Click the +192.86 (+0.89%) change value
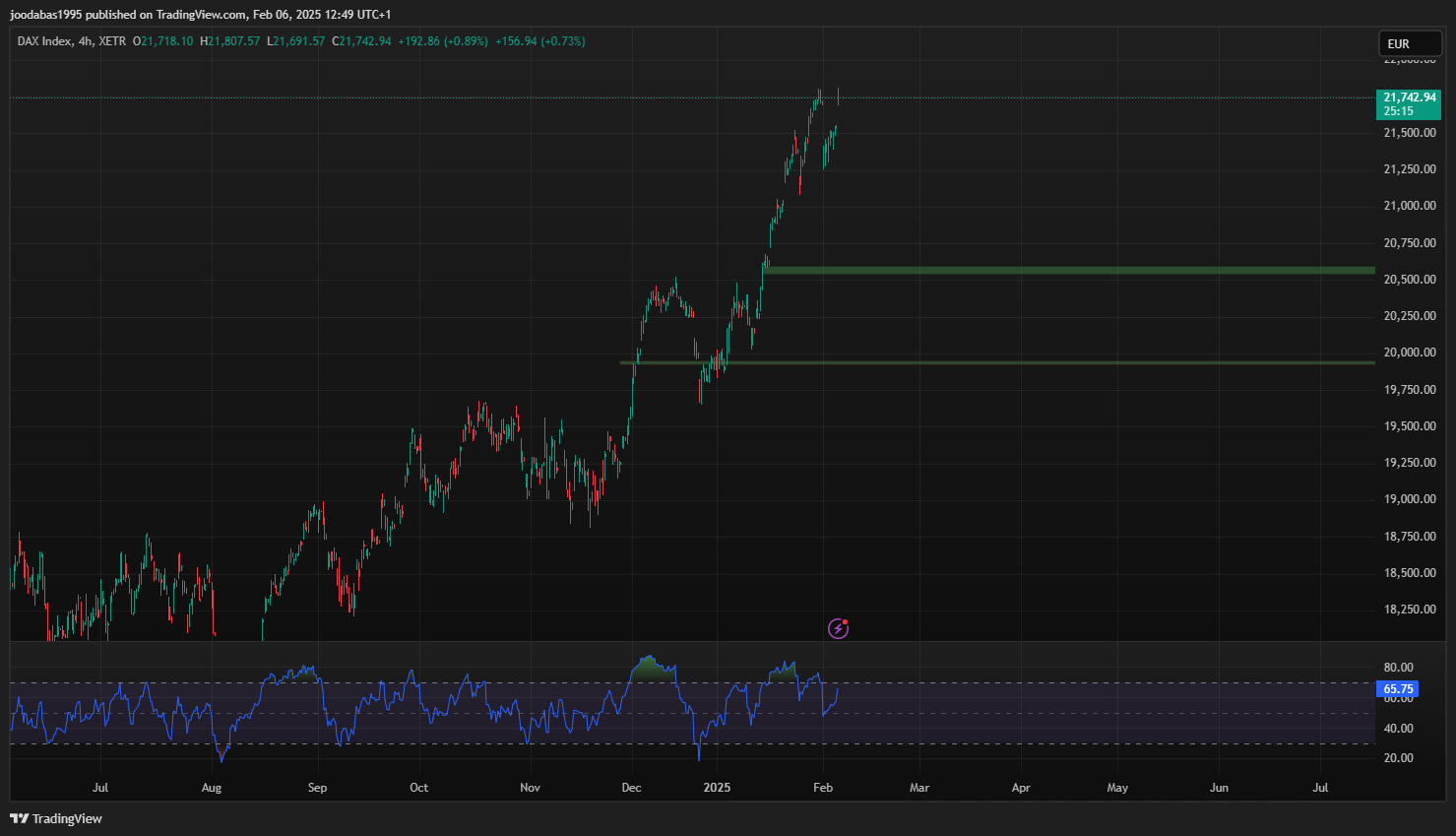This screenshot has width=1456, height=836. 443,41
